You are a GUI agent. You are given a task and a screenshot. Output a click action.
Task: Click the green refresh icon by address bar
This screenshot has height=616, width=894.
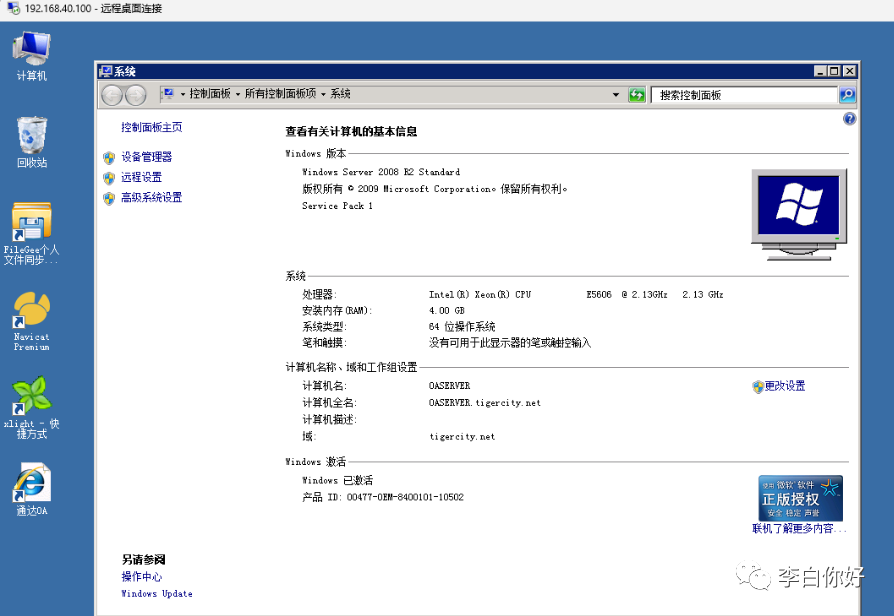coord(636,95)
